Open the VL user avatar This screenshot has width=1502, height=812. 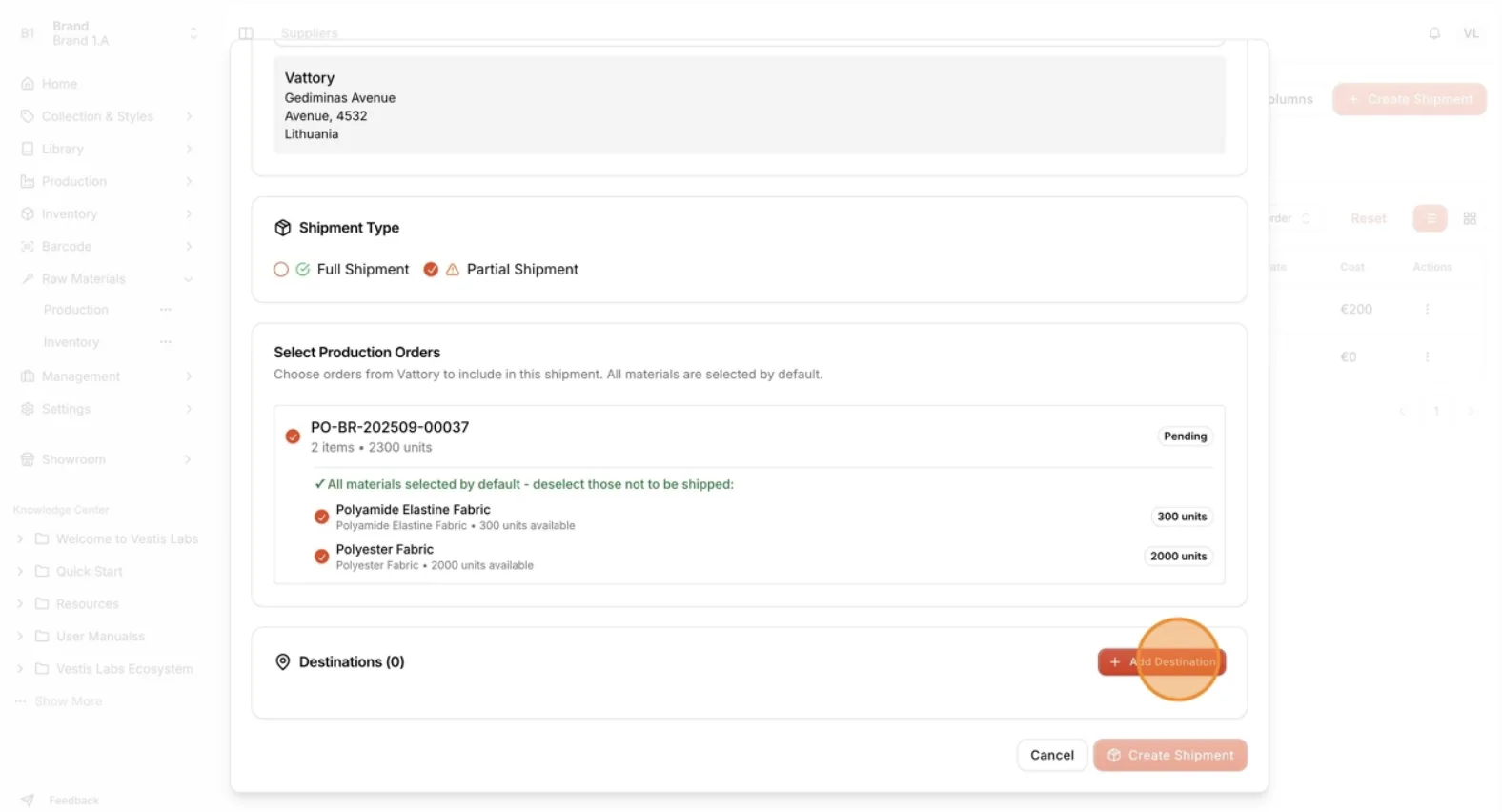click(x=1472, y=33)
